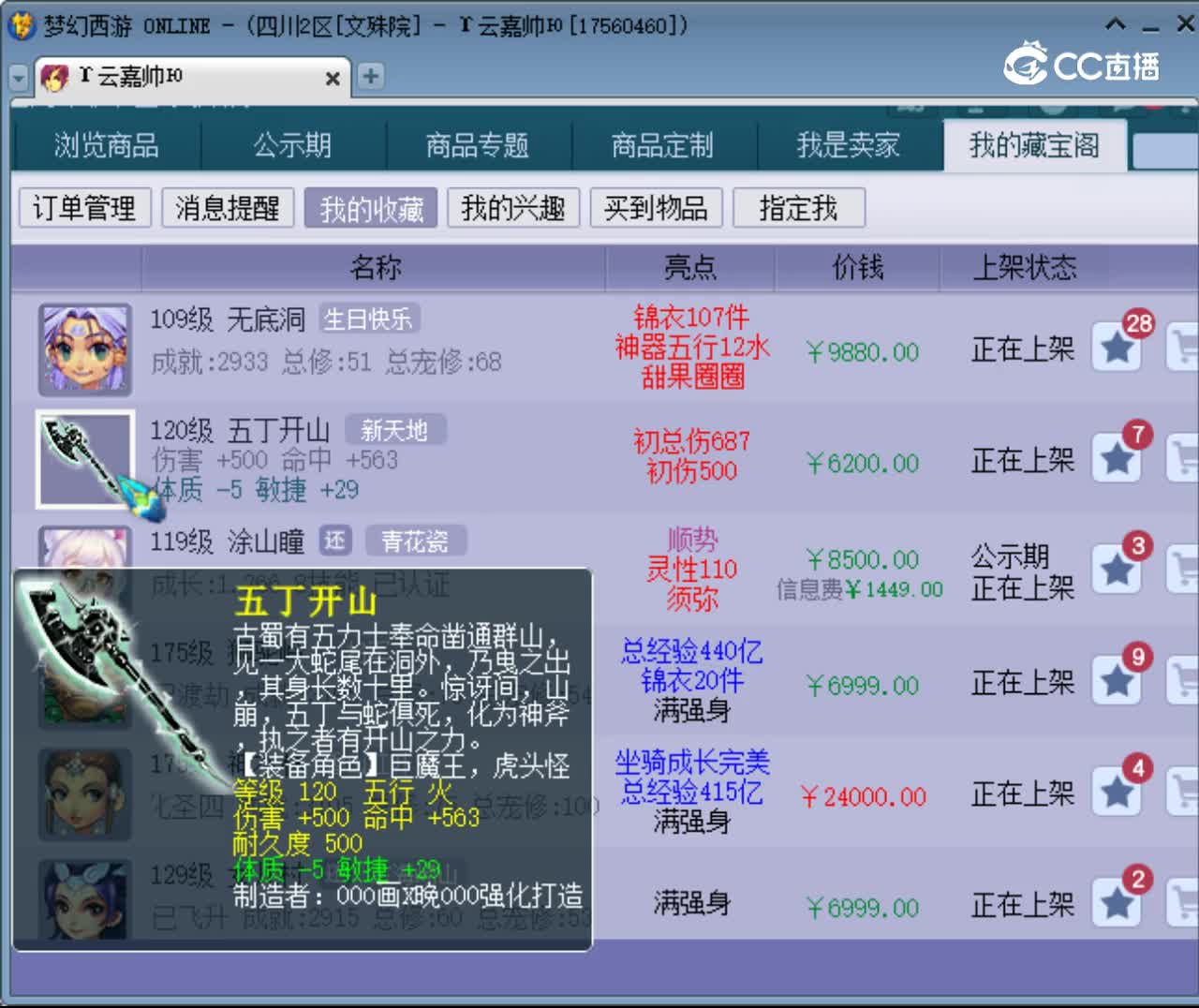Click cart icon on last ￥6999 row
Viewport: 1199px width, 1008px height.
(x=1183, y=903)
